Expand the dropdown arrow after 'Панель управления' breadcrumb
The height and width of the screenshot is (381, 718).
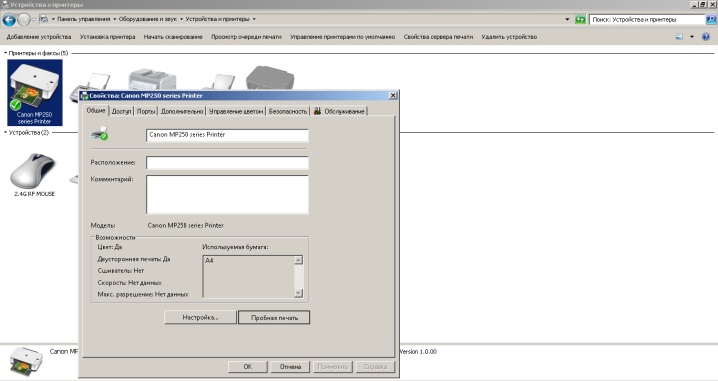[114, 19]
